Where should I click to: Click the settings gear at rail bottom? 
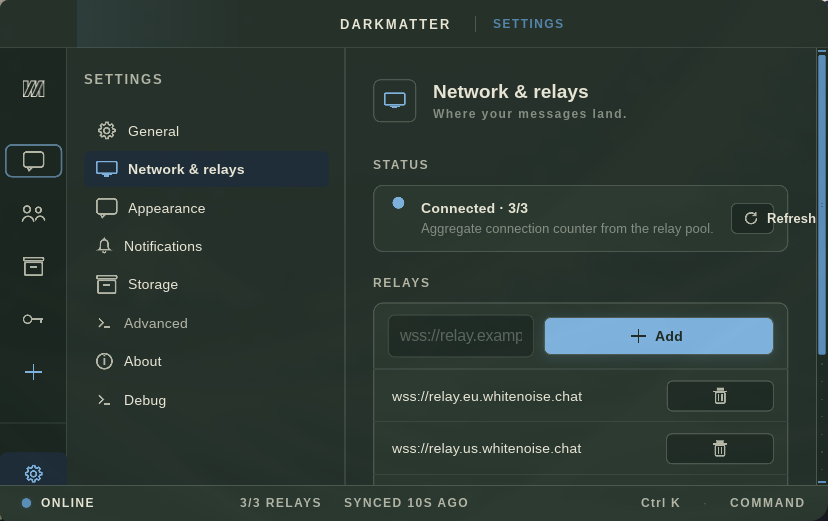coord(33,473)
